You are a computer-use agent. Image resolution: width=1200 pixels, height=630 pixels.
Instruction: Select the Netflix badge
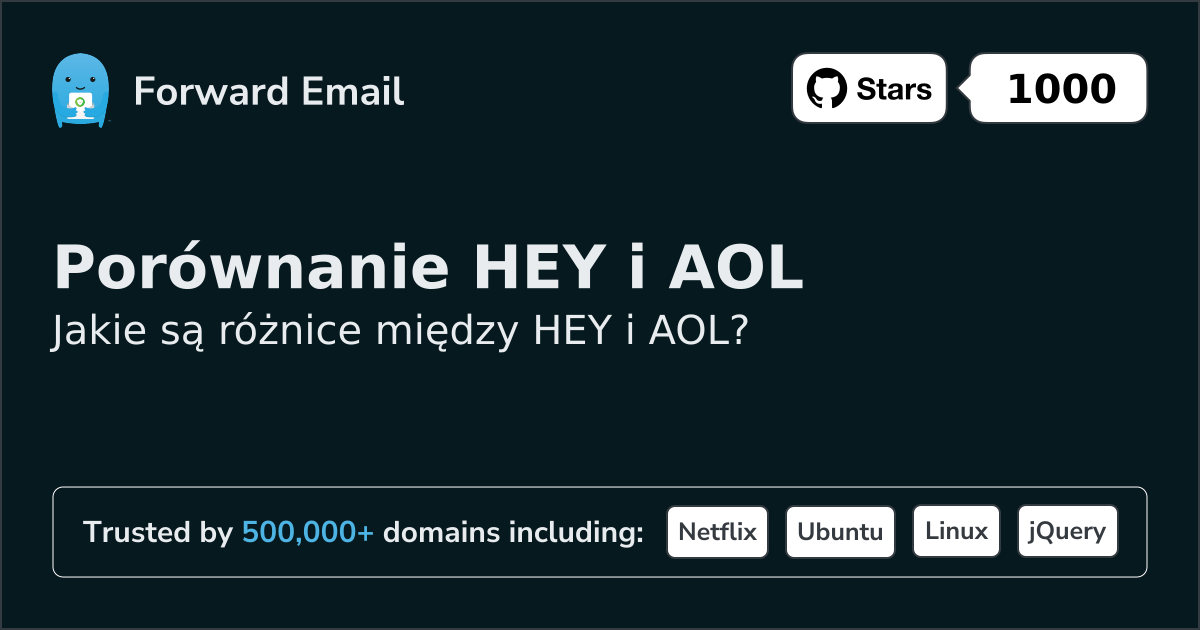click(x=717, y=532)
